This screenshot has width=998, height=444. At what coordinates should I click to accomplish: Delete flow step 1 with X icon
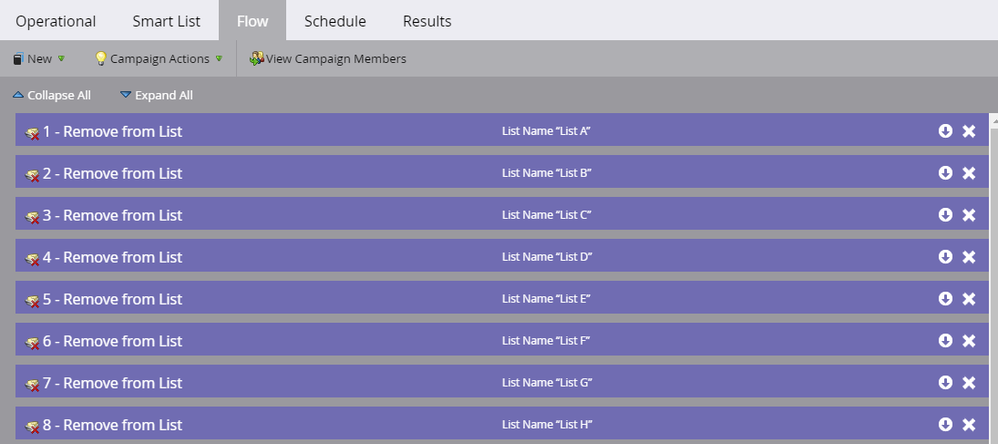(x=969, y=131)
